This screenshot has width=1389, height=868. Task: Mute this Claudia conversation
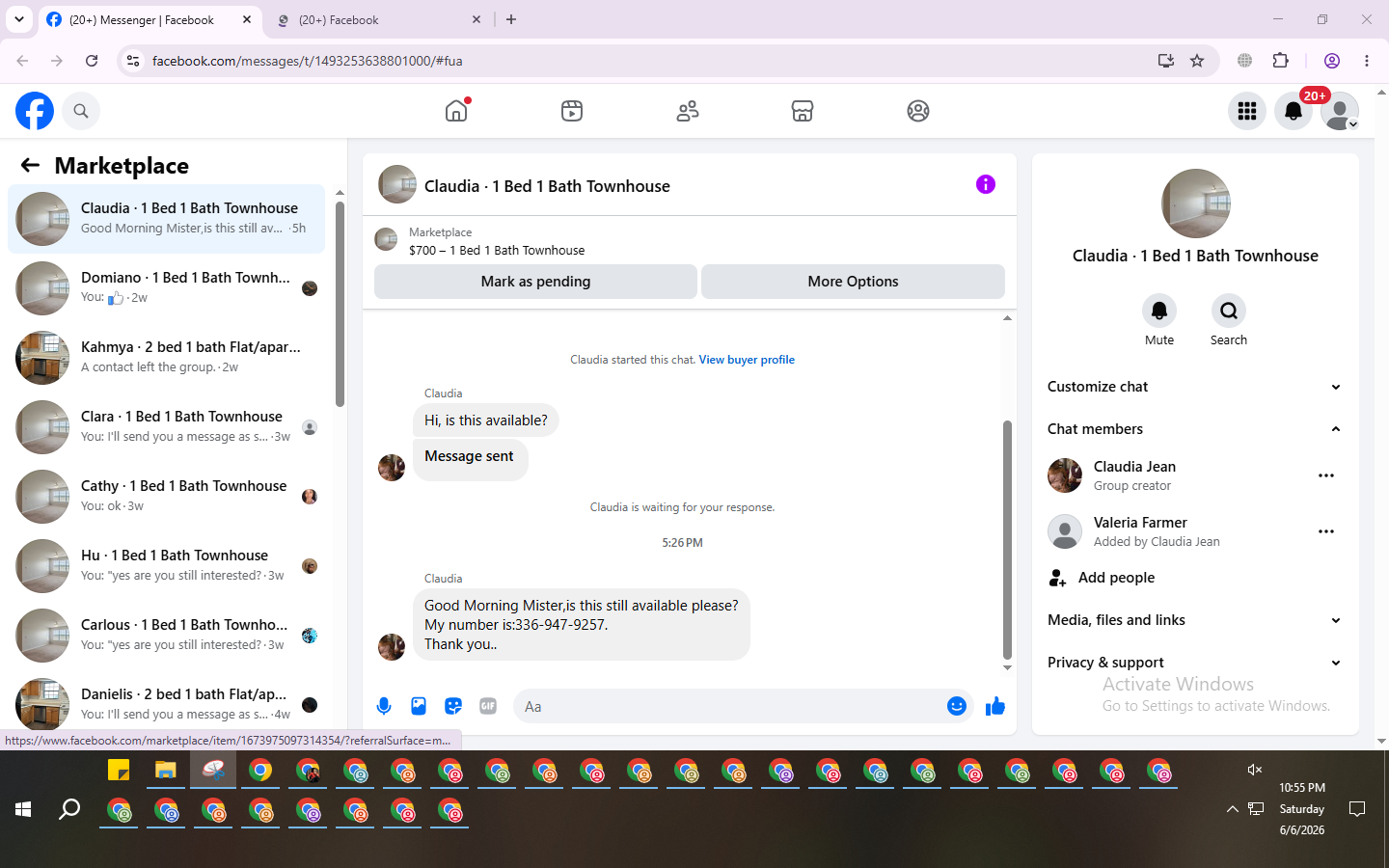[x=1159, y=311]
